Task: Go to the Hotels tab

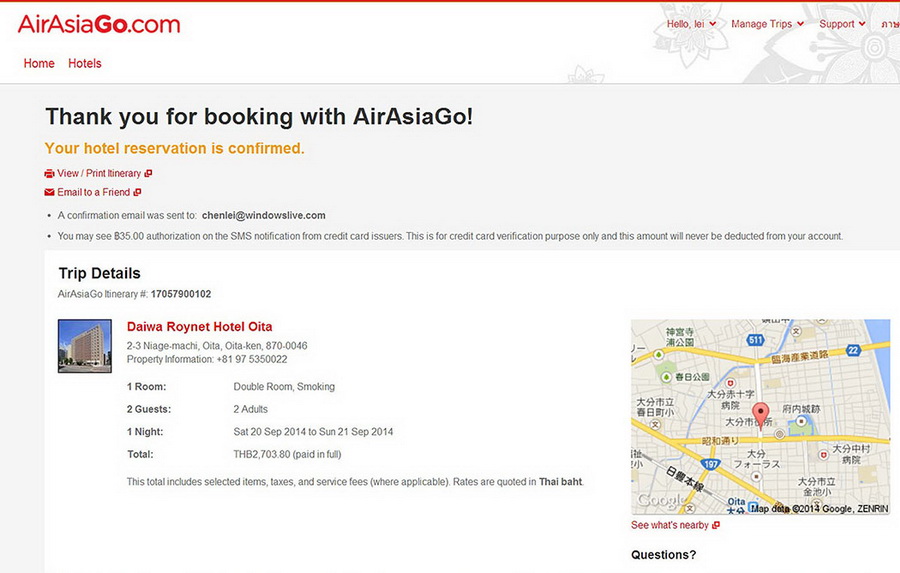Action: coord(84,63)
